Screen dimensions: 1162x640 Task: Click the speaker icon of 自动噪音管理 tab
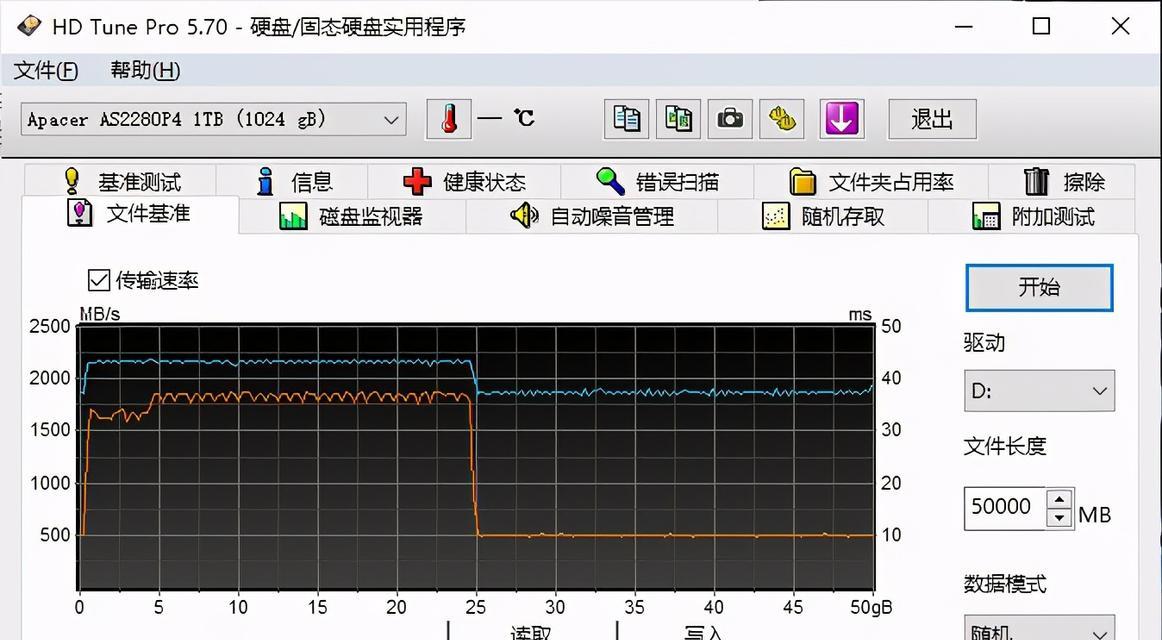tap(525, 216)
